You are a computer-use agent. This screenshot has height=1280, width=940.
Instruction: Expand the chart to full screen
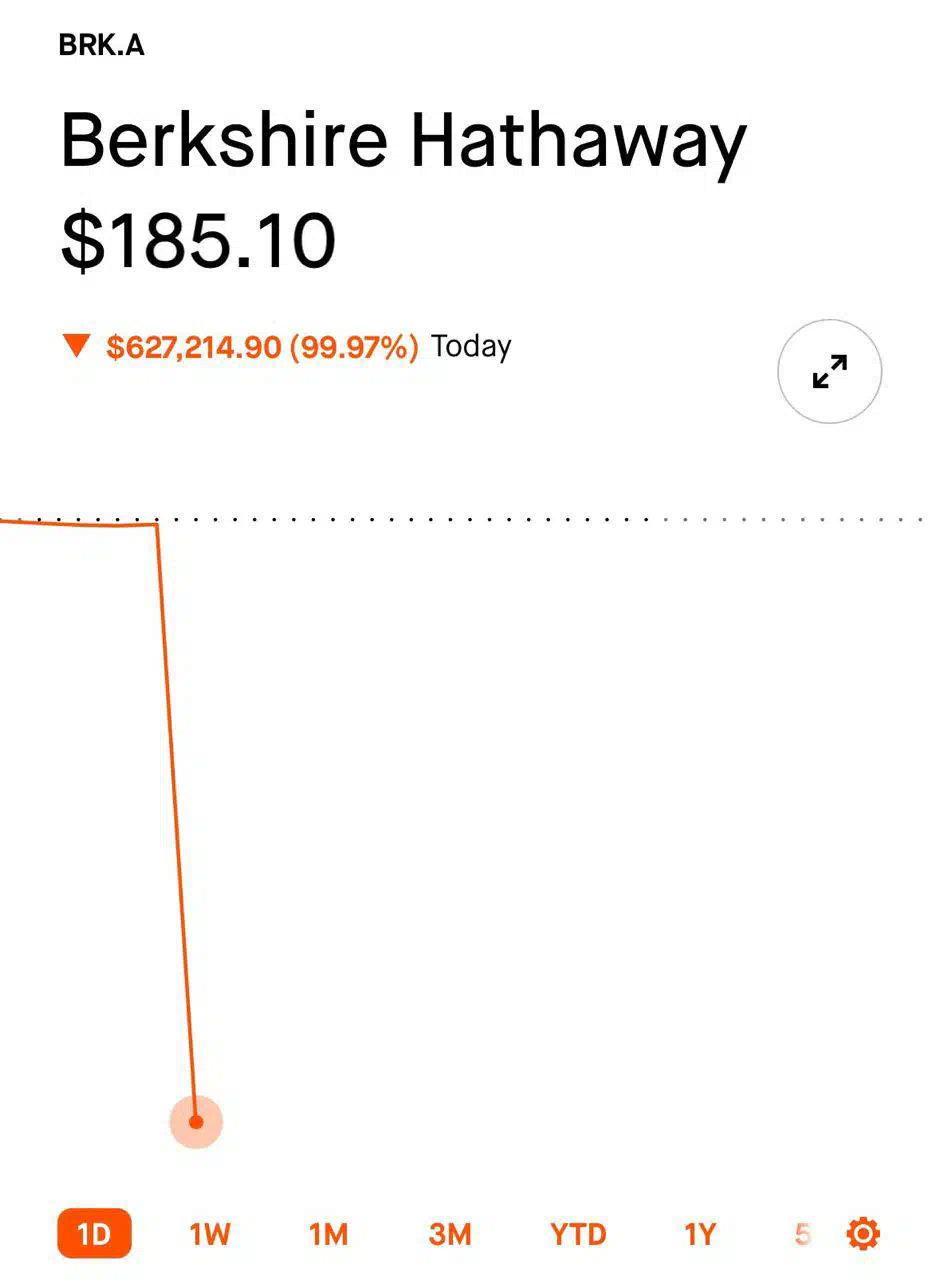tap(829, 371)
